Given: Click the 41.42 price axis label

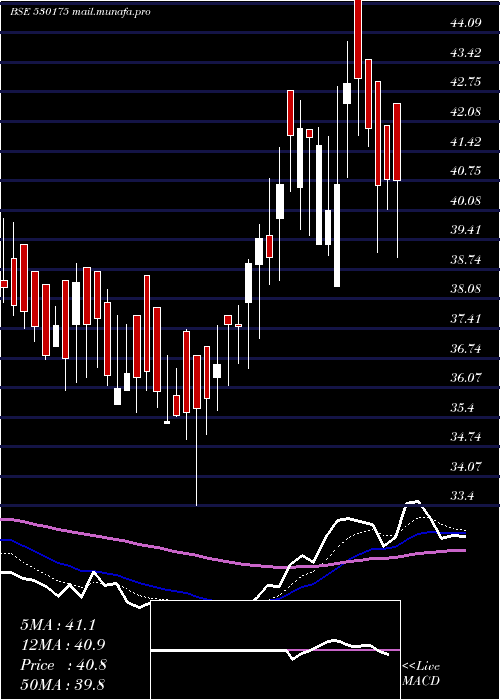Looking at the screenshot, I should (x=466, y=142).
